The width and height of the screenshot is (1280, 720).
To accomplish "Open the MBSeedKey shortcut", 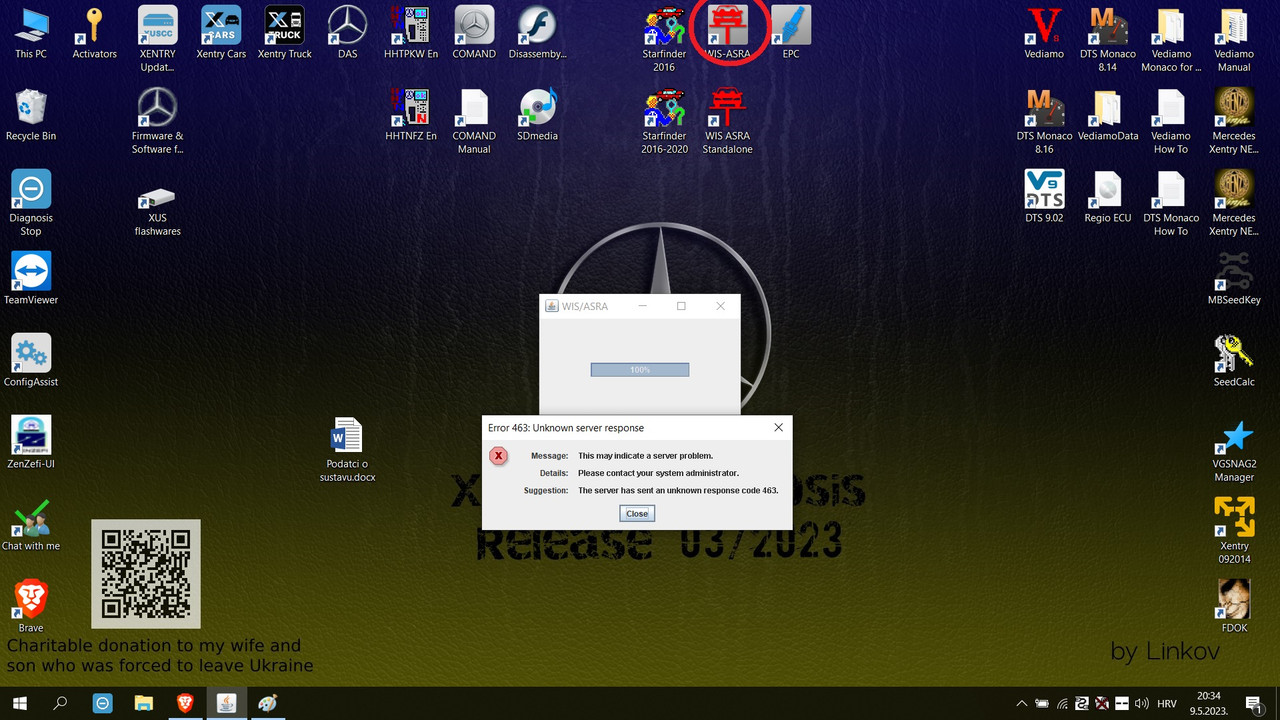I will point(1234,277).
